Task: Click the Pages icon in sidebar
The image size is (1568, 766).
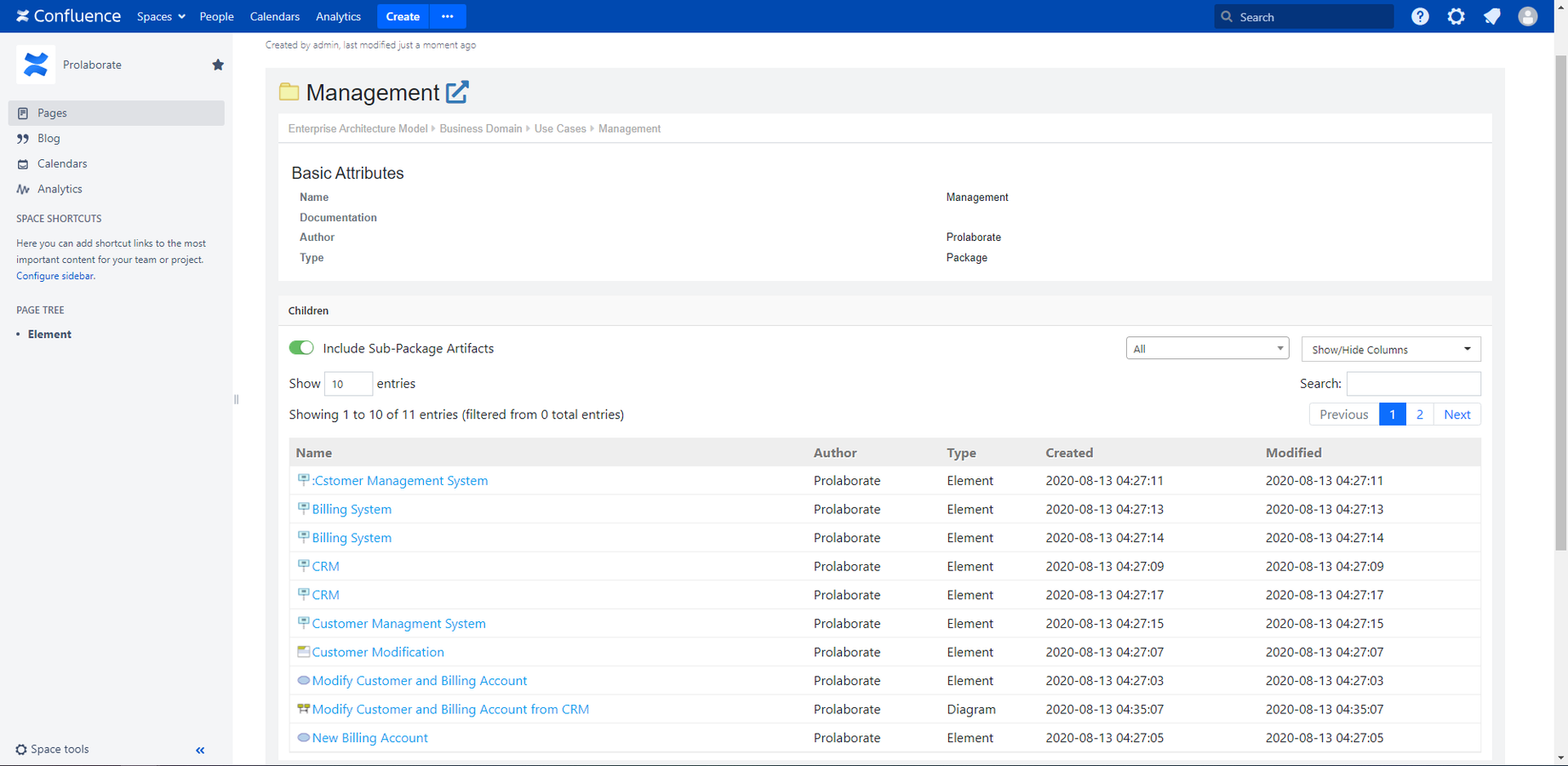Action: coord(23,113)
